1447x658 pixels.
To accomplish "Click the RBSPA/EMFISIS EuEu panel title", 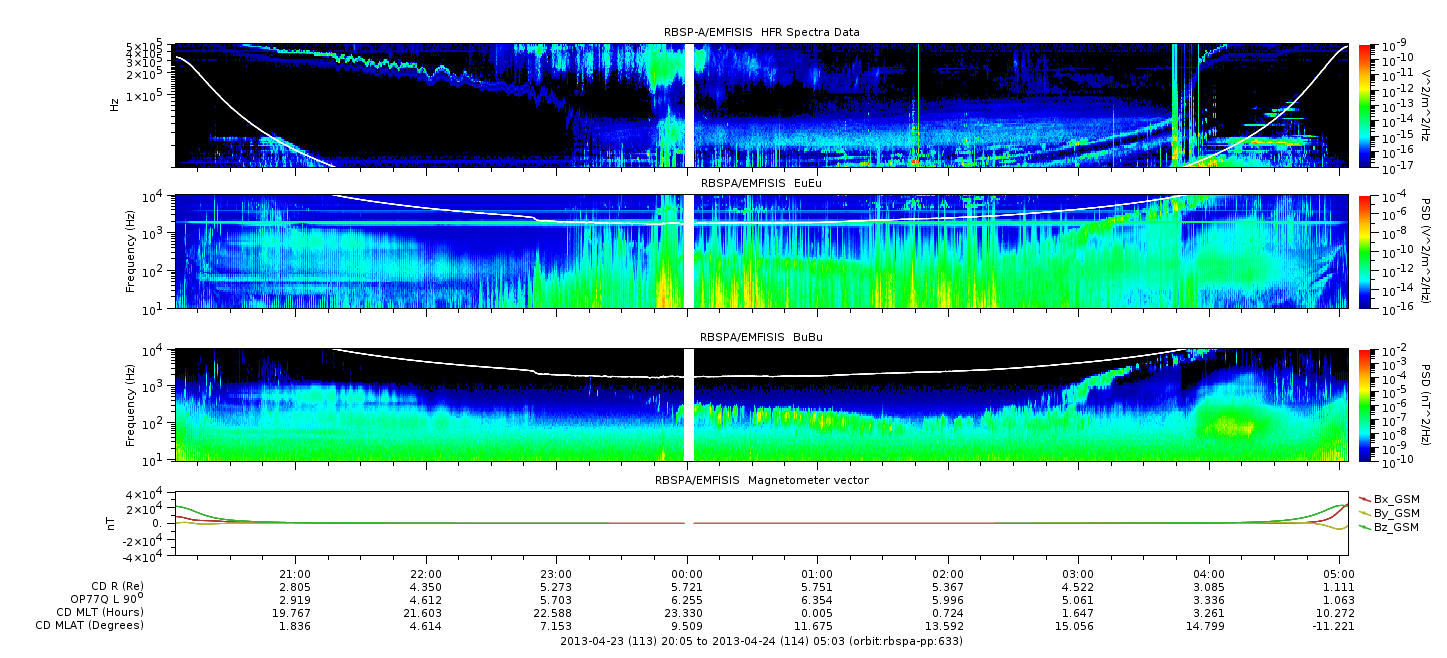I will coord(761,184).
